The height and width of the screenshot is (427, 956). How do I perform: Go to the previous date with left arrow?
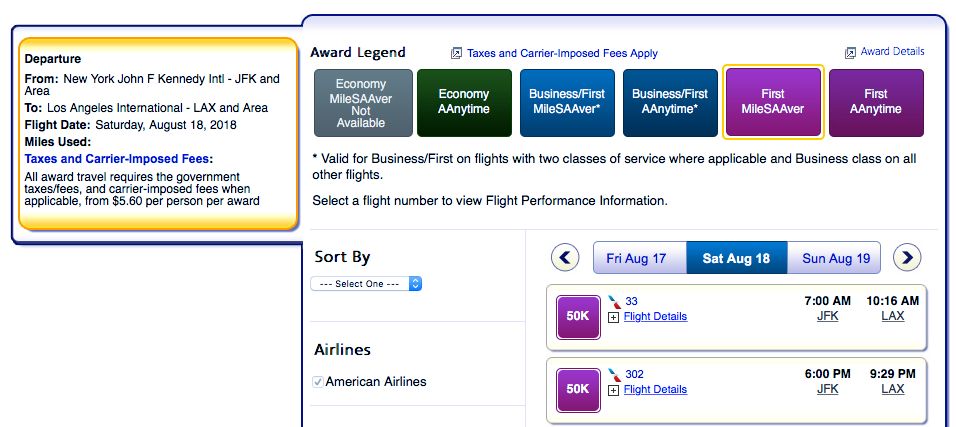click(x=565, y=258)
